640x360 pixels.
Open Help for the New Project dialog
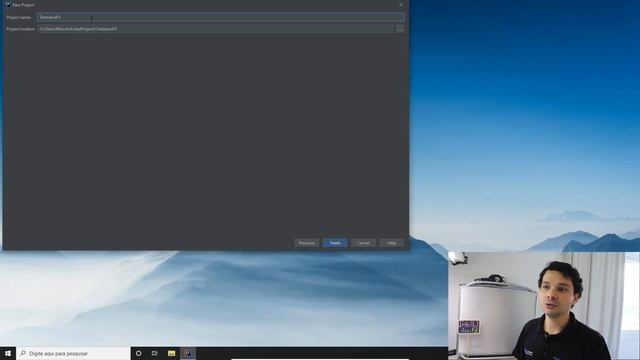coord(391,243)
